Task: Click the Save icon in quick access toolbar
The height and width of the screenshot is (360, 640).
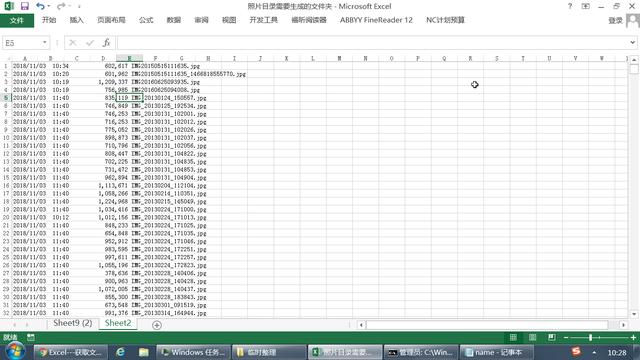Action: point(24,6)
